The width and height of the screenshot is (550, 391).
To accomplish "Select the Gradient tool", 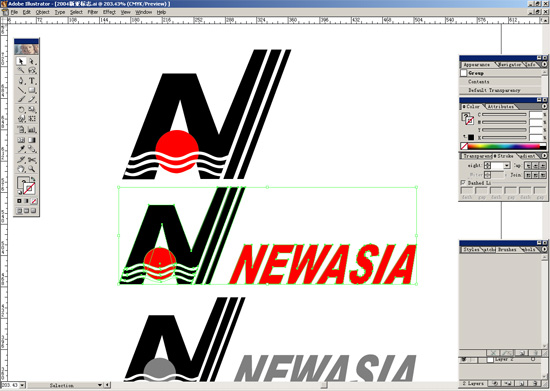I will click(x=32, y=140).
